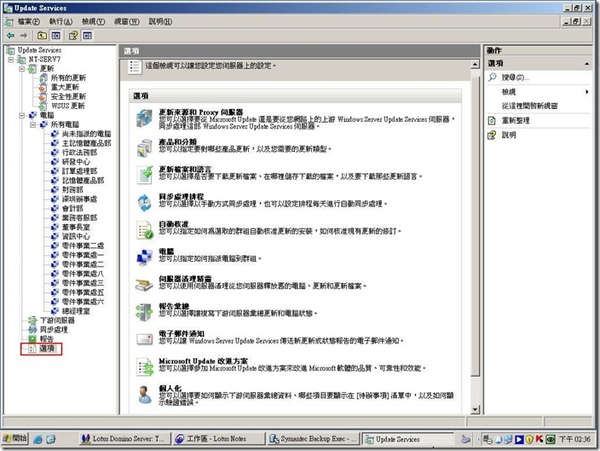Open the 更新來源和 Proxy 伺服器 link

point(201,112)
